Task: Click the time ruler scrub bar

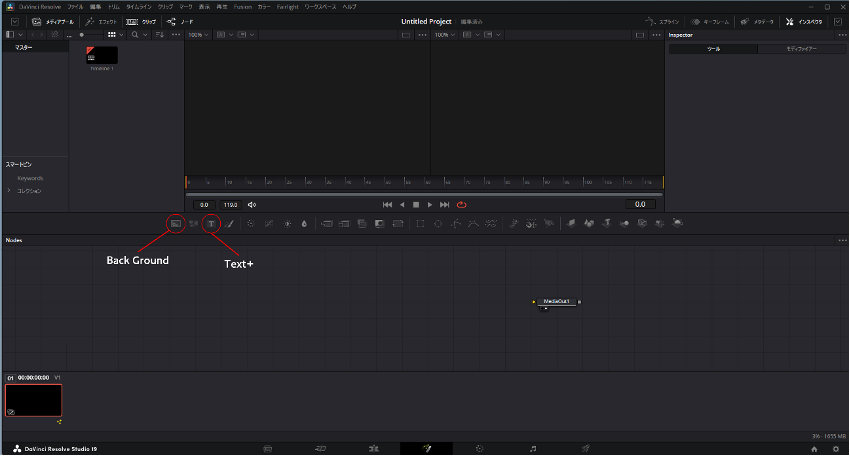Action: coord(424,183)
